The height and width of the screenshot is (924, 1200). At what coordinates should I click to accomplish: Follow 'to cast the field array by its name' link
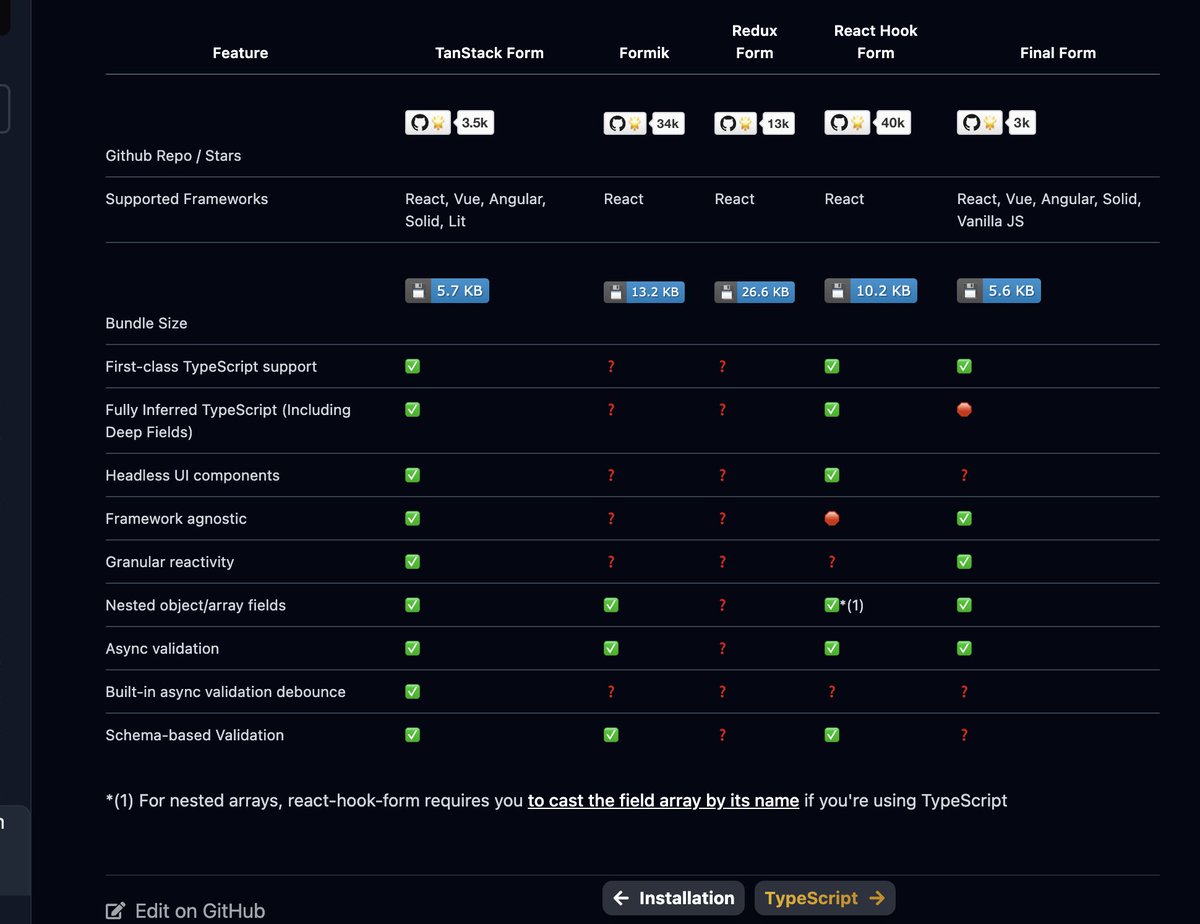tap(663, 800)
